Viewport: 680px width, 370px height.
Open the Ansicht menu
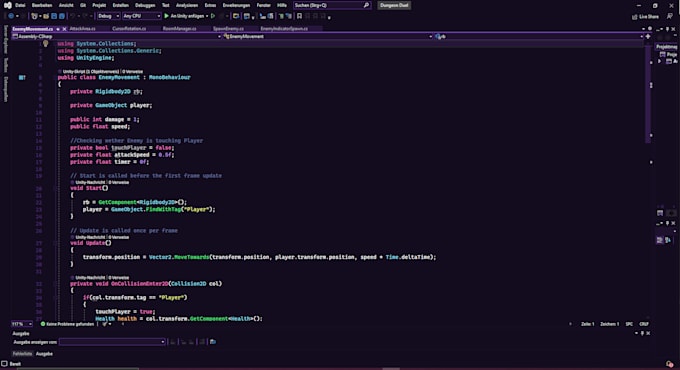click(66, 5)
